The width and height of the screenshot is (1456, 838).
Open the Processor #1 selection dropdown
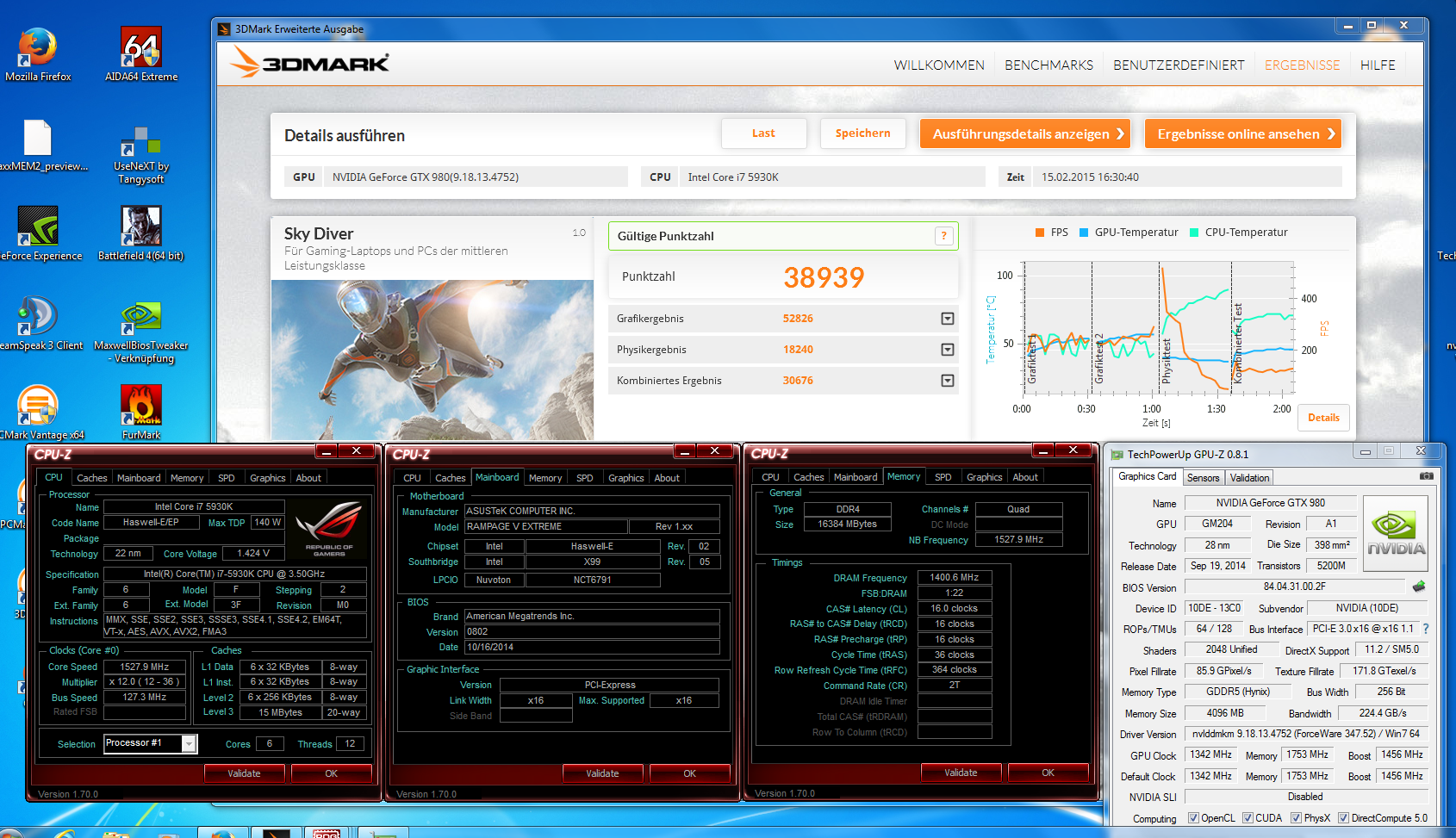pos(189,743)
